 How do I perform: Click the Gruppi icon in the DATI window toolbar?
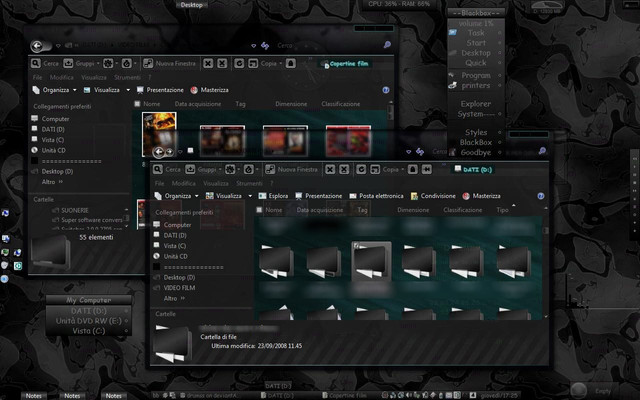(190, 169)
